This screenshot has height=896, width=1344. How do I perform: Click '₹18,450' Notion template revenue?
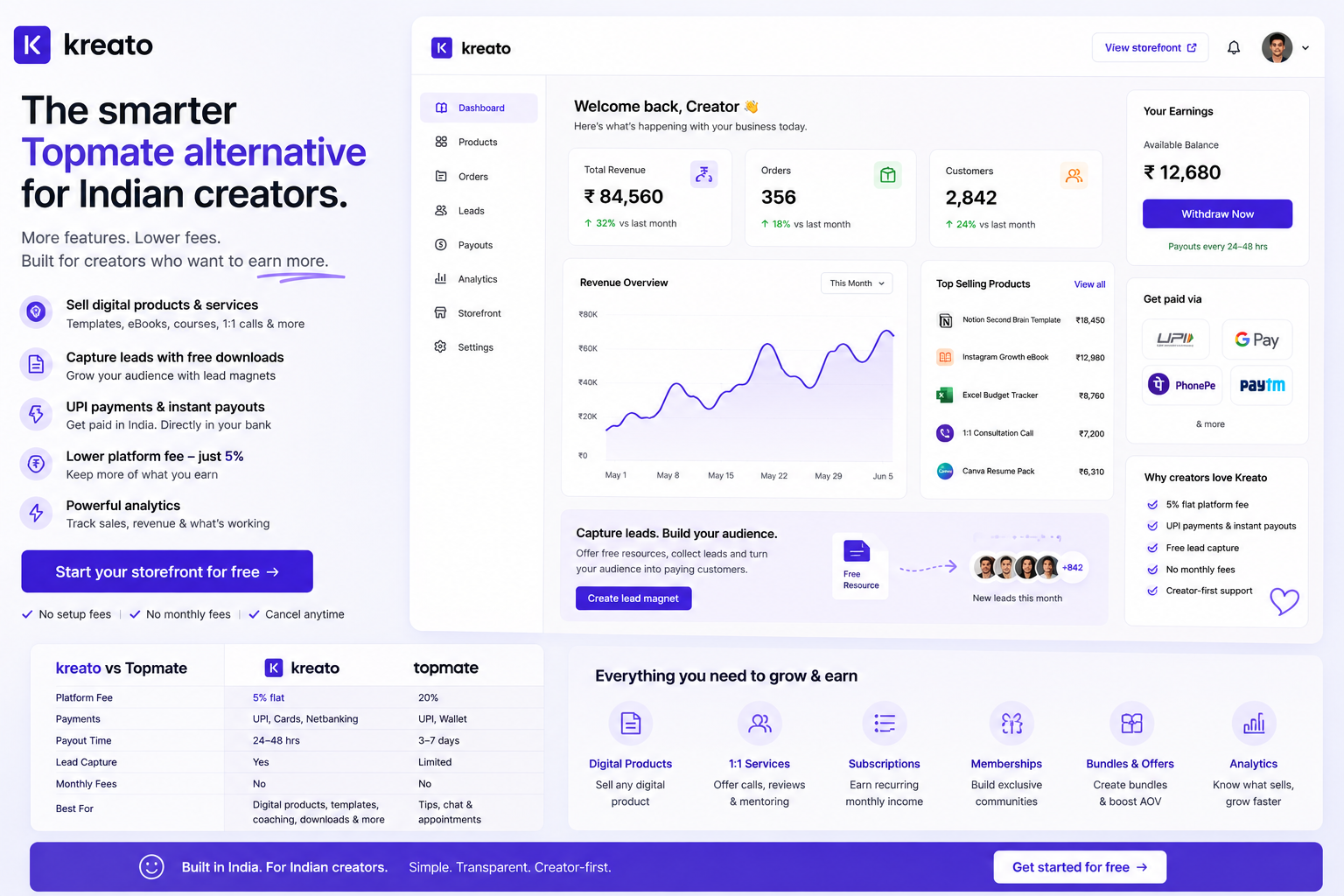click(1090, 320)
